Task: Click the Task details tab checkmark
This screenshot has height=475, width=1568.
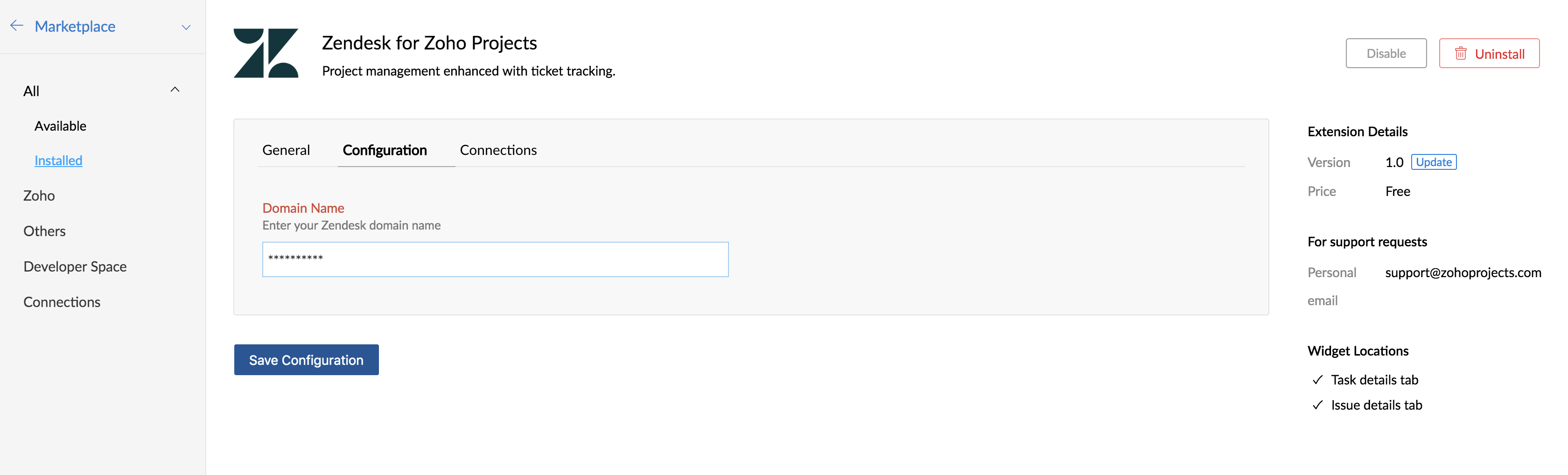Action: (x=1318, y=380)
